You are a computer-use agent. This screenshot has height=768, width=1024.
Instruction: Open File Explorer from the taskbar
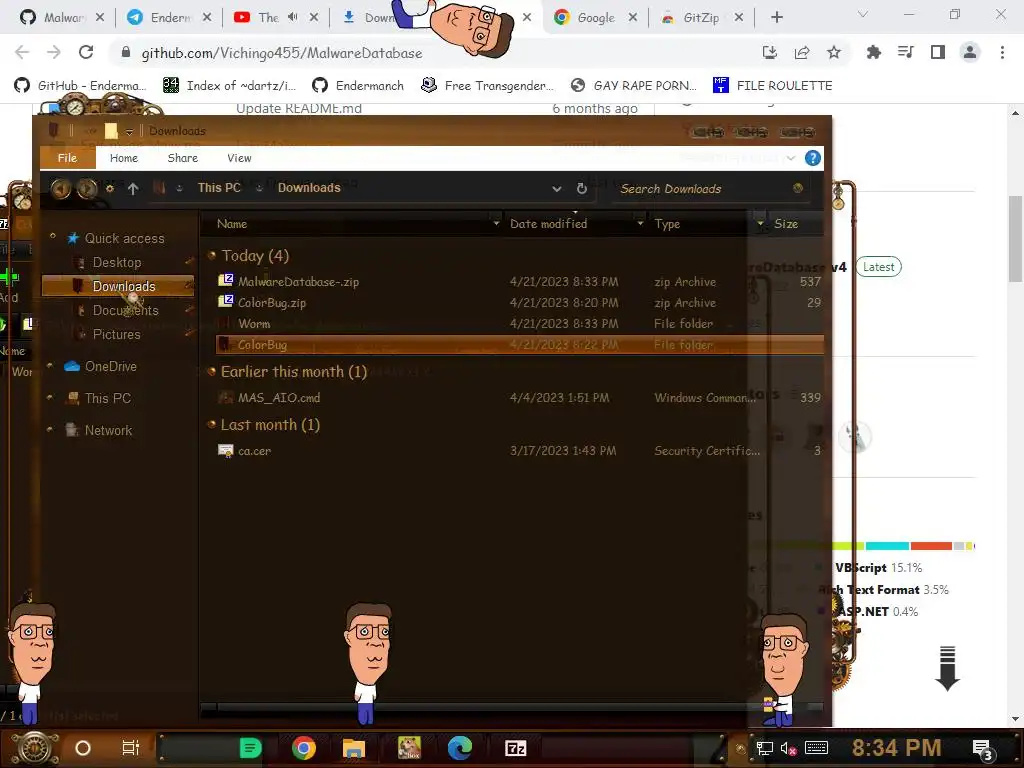coord(353,748)
